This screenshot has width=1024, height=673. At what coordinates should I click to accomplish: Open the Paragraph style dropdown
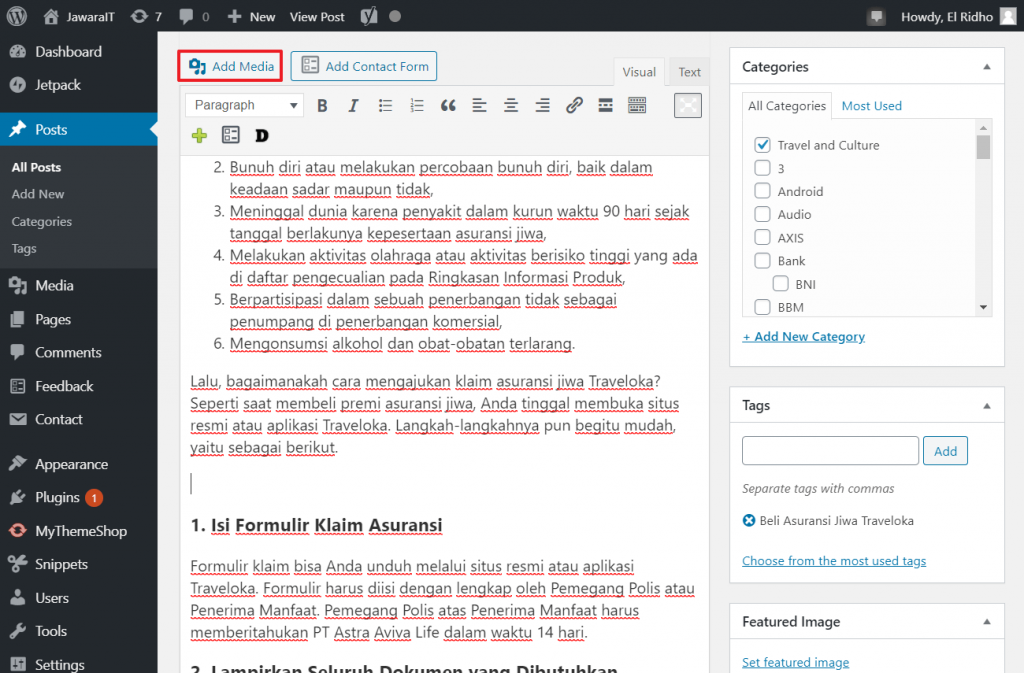[x=243, y=104]
